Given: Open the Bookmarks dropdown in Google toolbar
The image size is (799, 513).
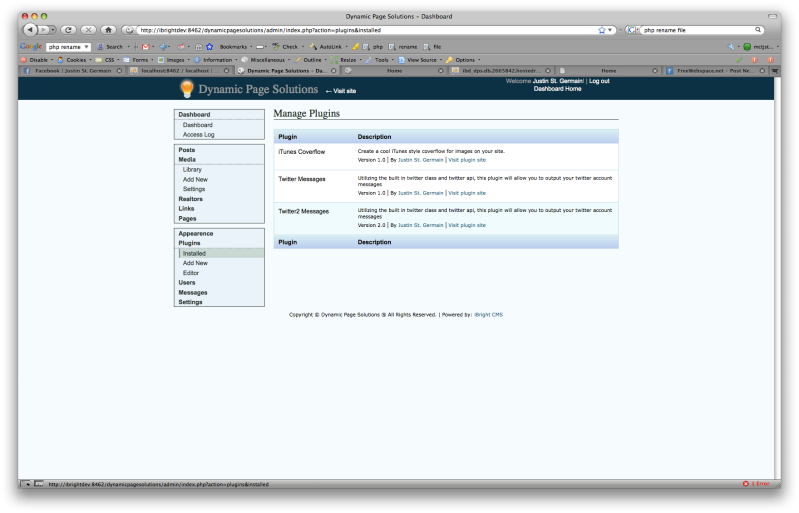Looking at the screenshot, I should 236,47.
